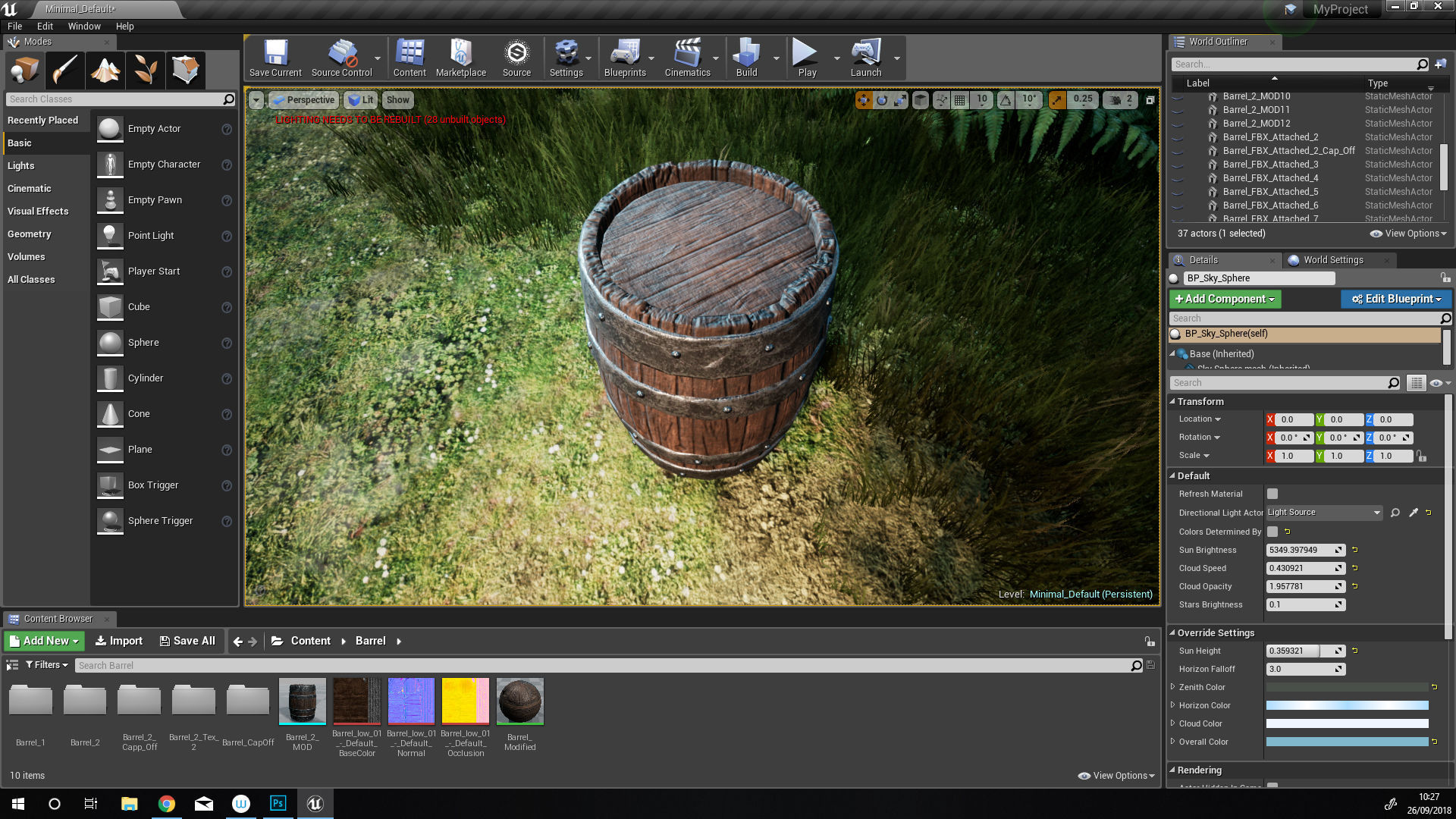Open Content Browser View Options dropdown
Image resolution: width=1456 pixels, height=819 pixels.
click(x=1116, y=776)
